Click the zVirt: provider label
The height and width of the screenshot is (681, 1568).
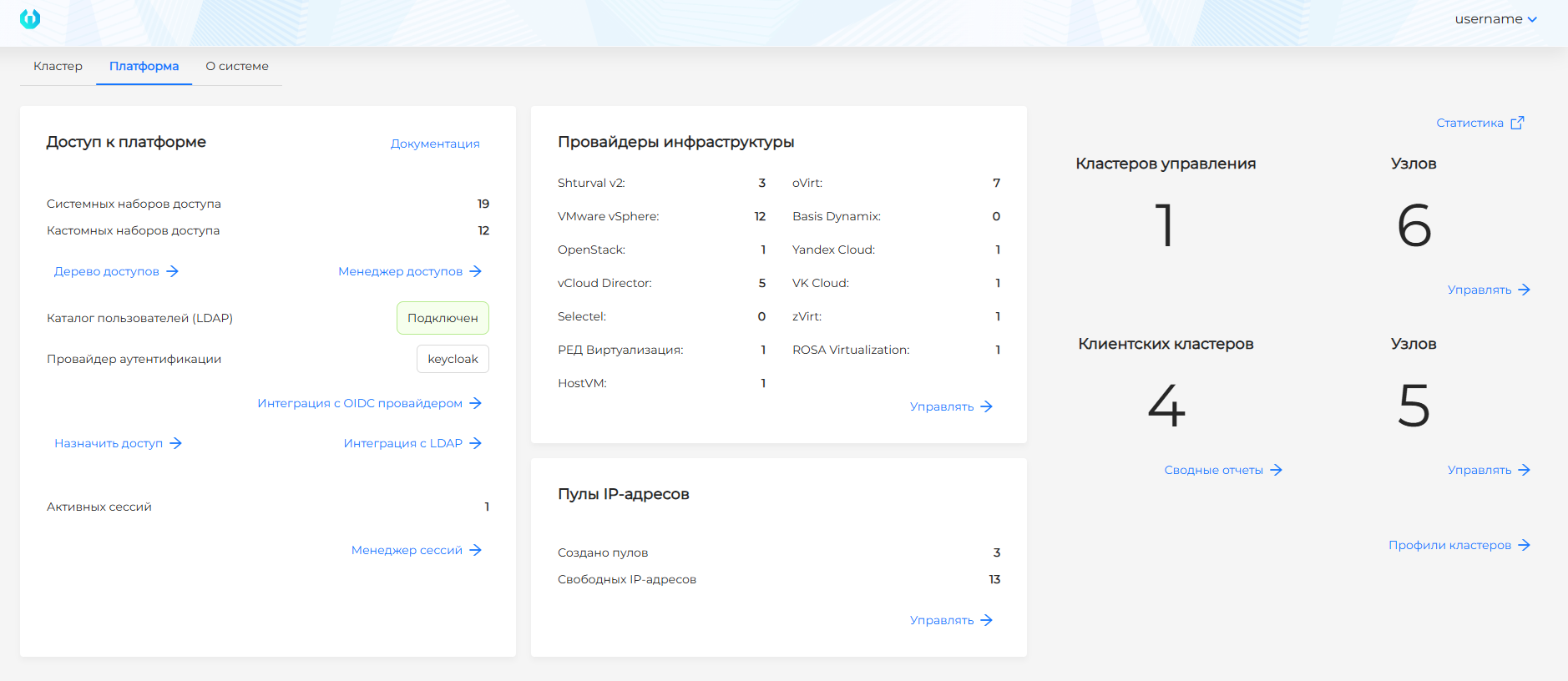click(807, 316)
